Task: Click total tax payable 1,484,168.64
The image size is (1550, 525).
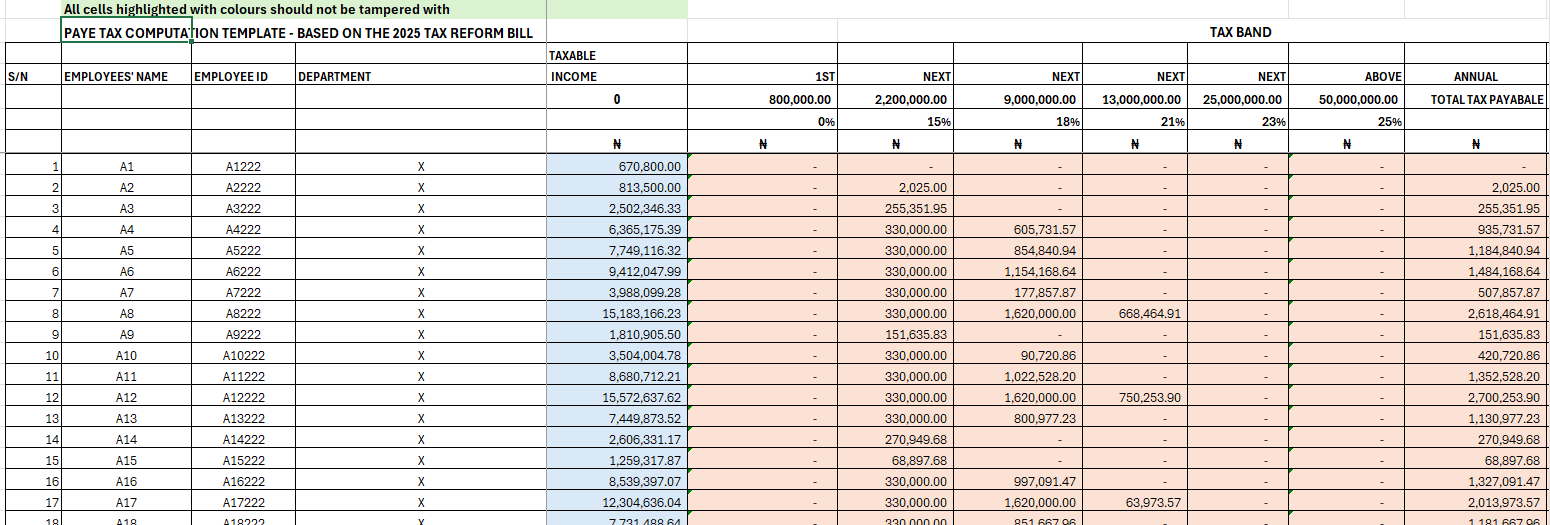Action: pyautogui.click(x=1477, y=271)
